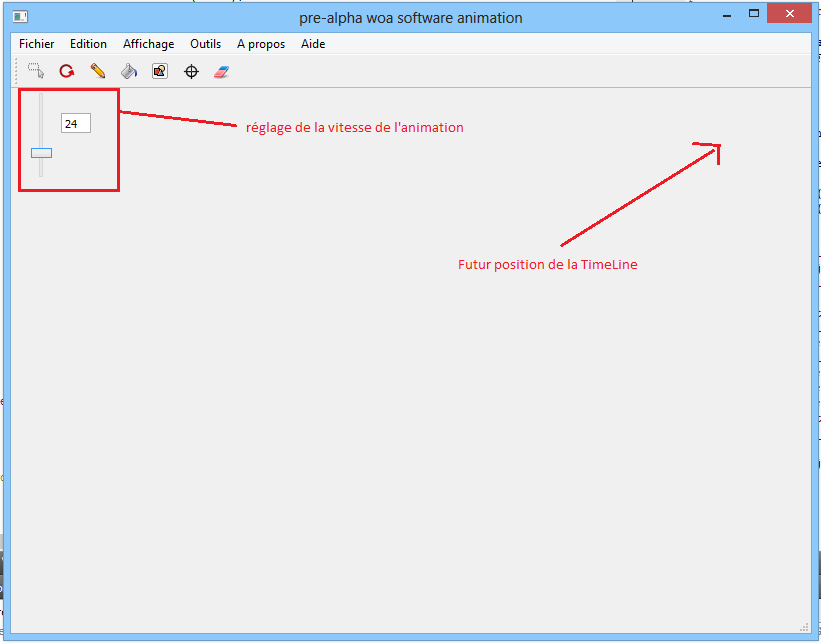Open the Edition menu
Viewport: 821px width, 643px height.
click(88, 44)
